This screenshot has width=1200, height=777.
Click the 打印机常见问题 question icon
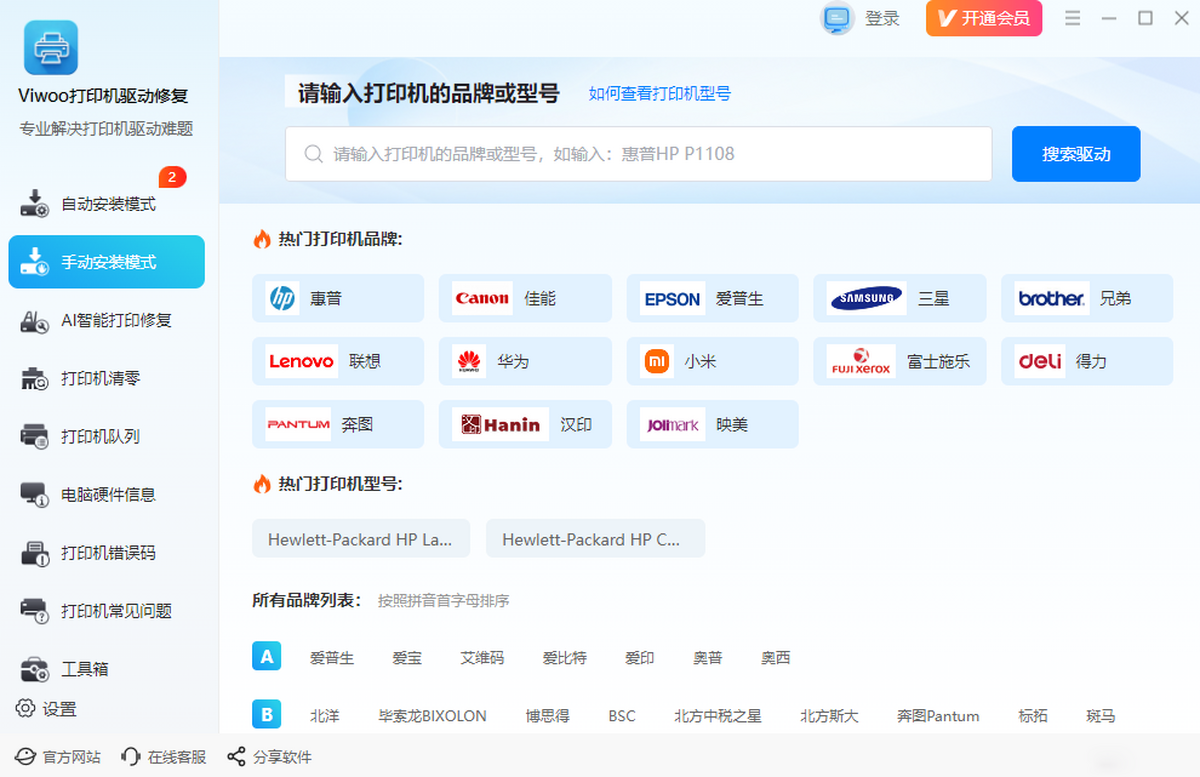coord(35,611)
